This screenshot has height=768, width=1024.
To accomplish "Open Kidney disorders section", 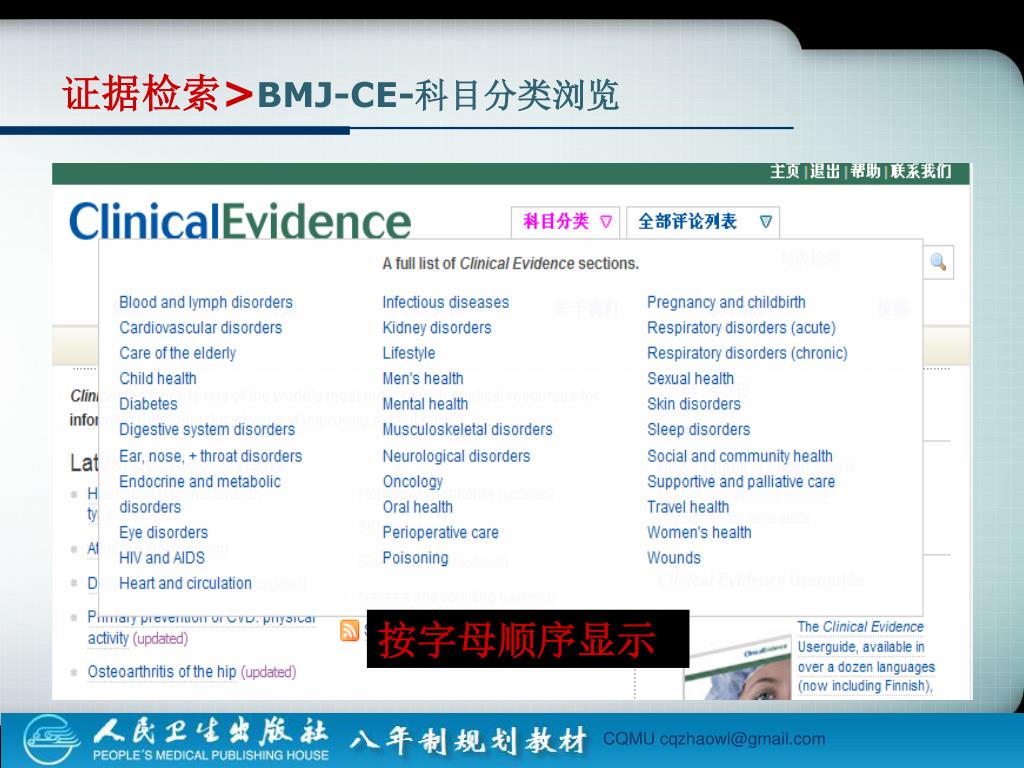I will coord(437,328).
